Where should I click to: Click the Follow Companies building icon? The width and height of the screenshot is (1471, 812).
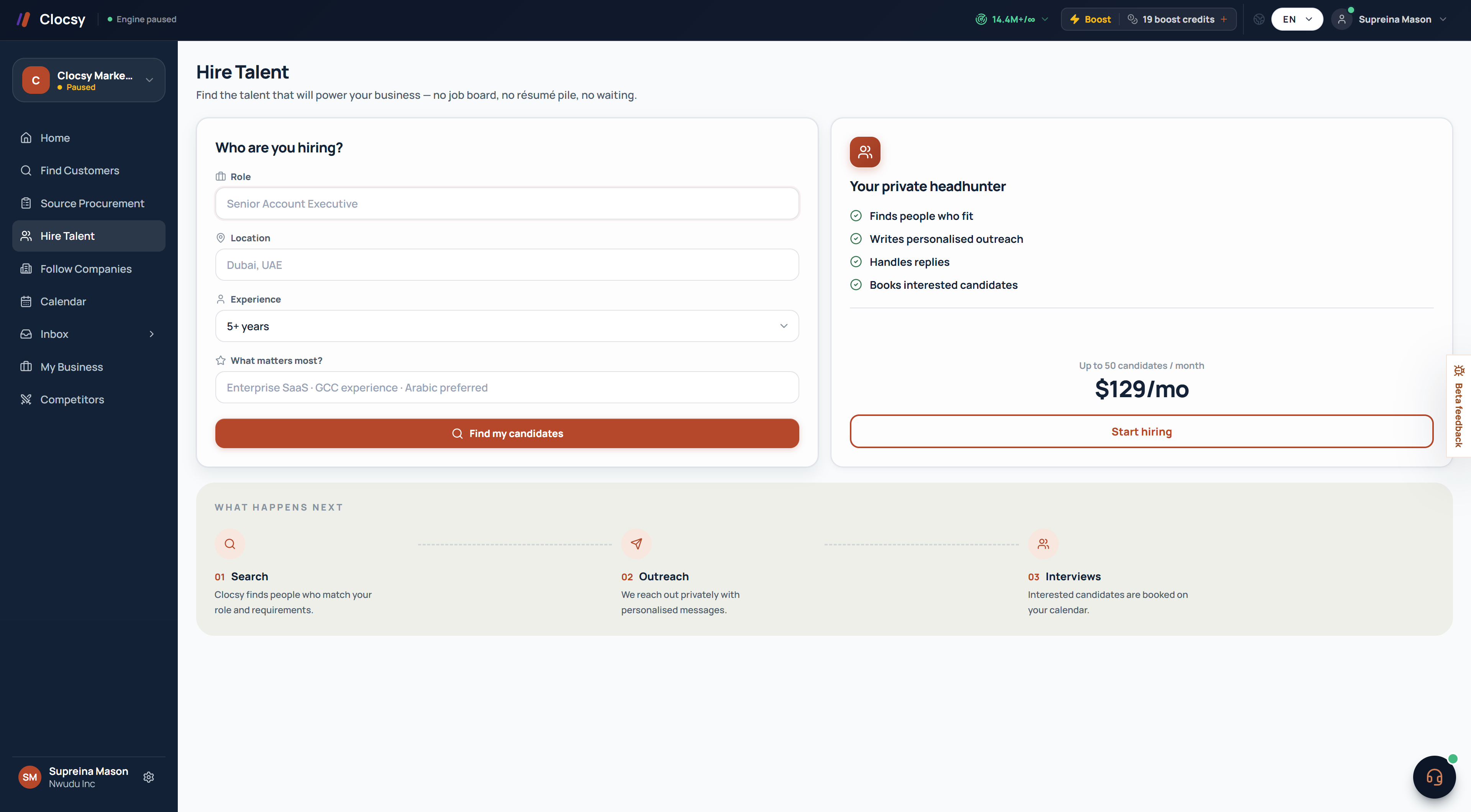pos(26,269)
